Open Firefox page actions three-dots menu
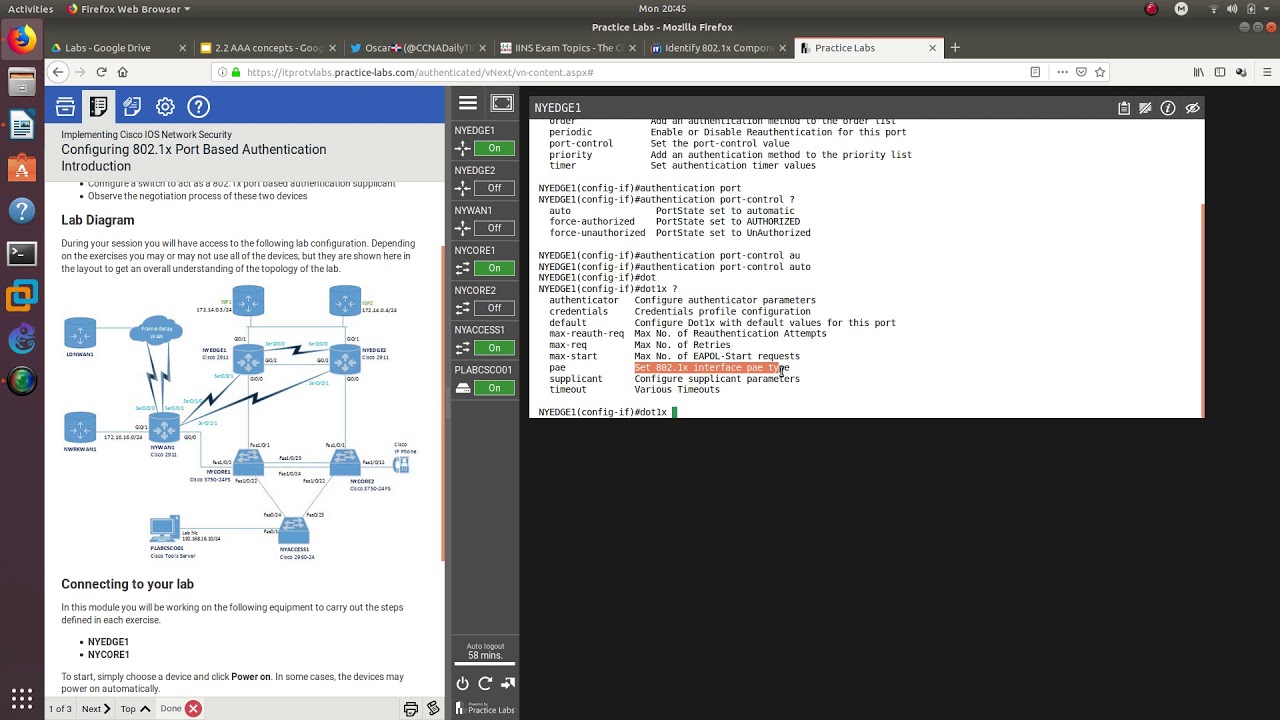The height and width of the screenshot is (720, 1280). [x=1062, y=72]
